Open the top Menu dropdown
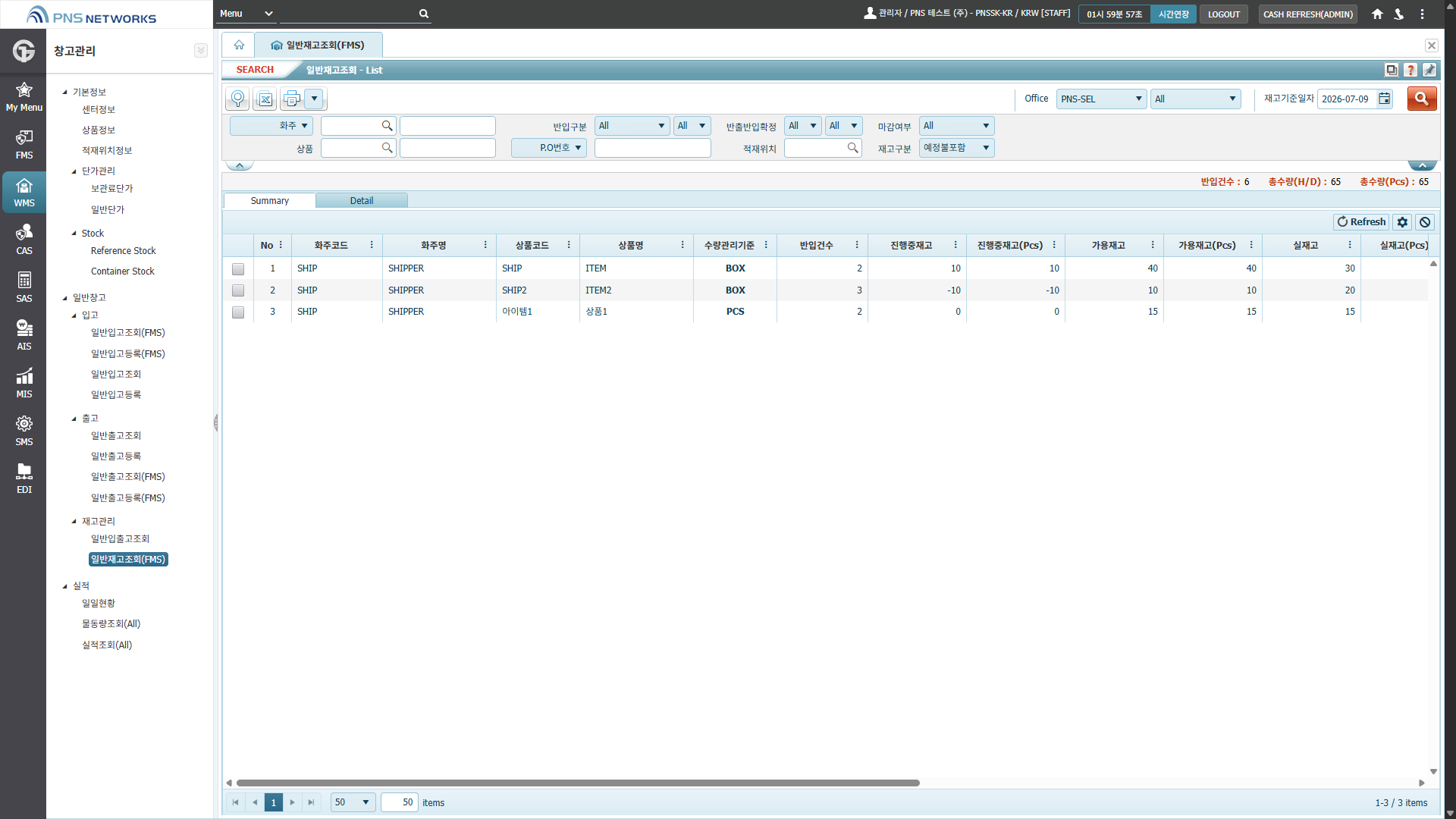1456x819 pixels. 246,14
